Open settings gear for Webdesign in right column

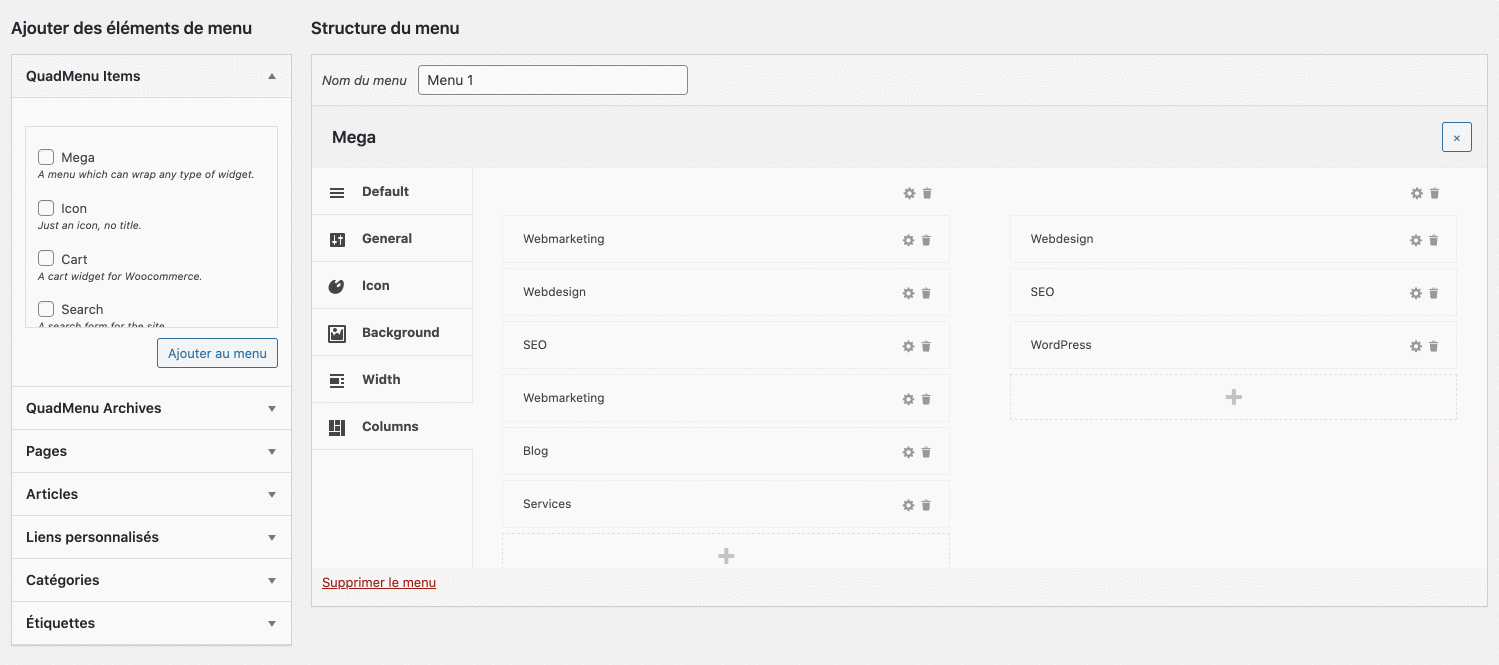coord(1415,240)
